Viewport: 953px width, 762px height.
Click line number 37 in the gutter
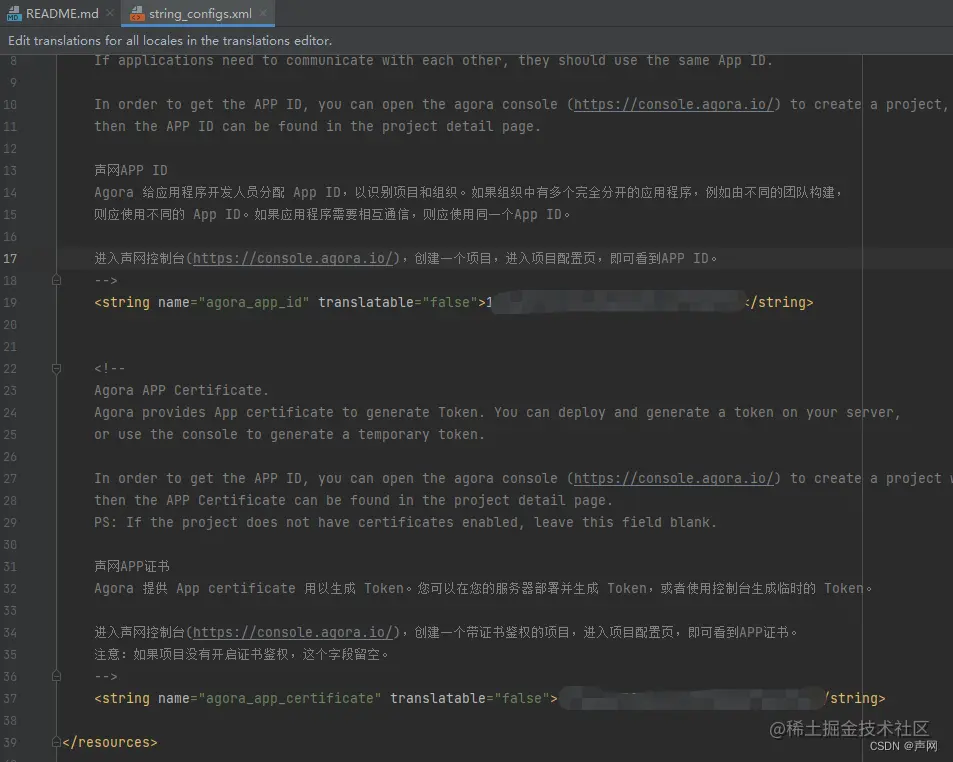(10, 698)
